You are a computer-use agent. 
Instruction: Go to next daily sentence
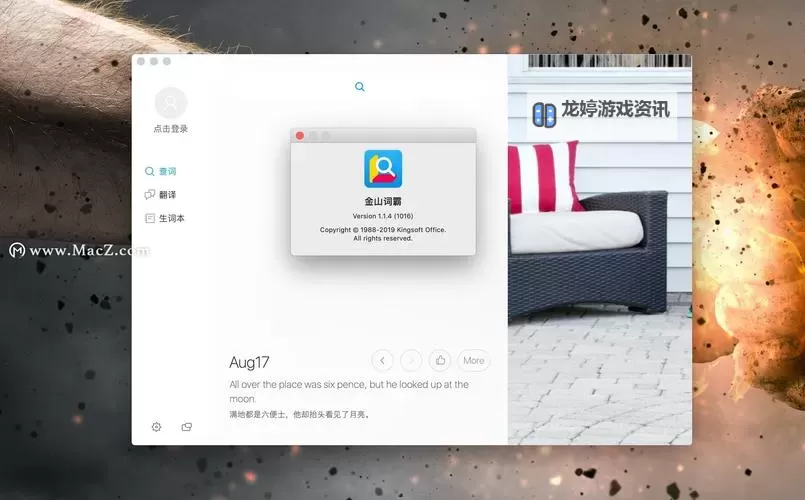click(x=411, y=360)
